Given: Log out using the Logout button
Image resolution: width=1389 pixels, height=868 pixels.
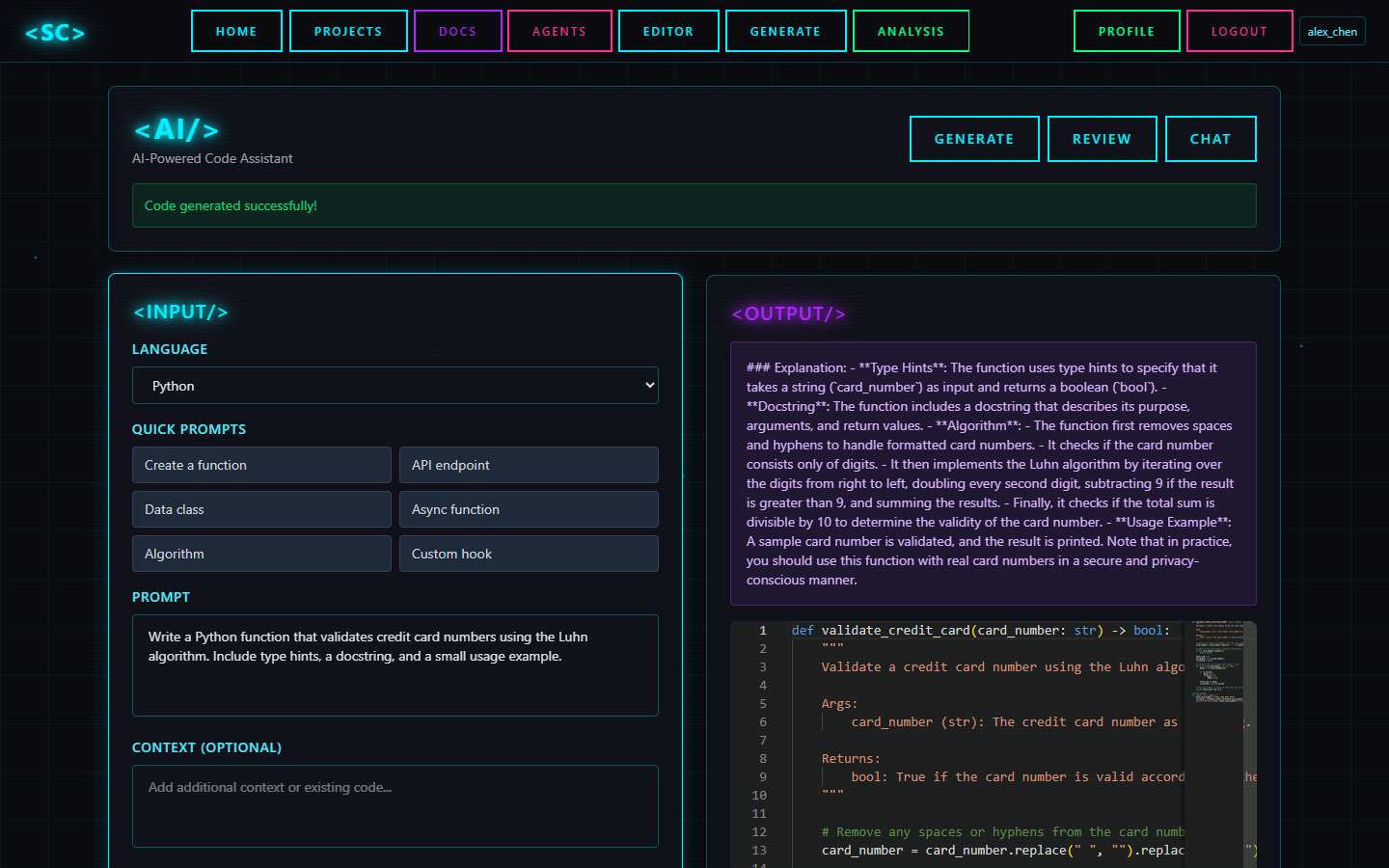Looking at the screenshot, I should pyautogui.click(x=1239, y=31).
